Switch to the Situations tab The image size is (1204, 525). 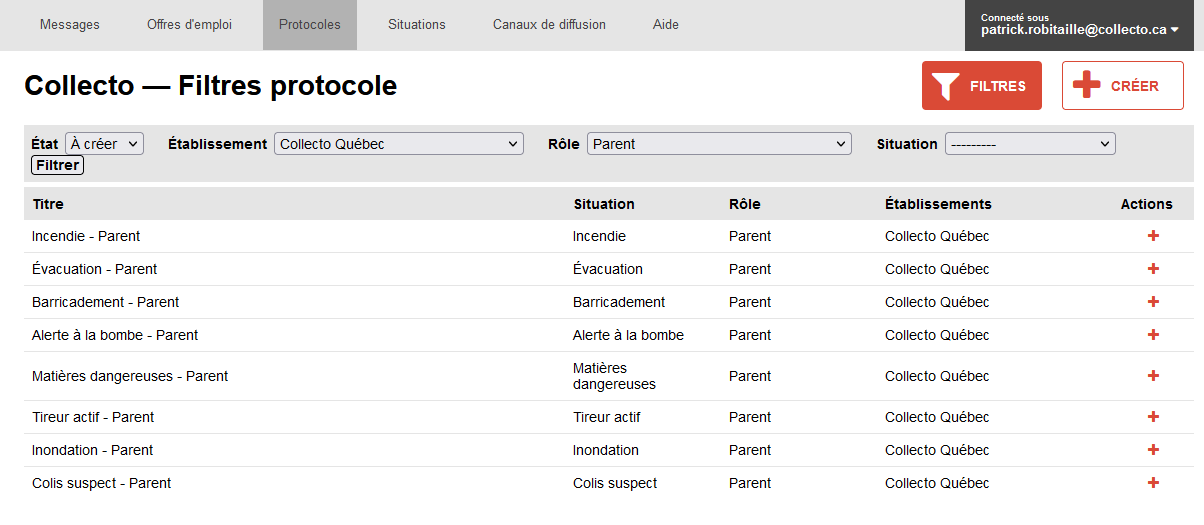(x=417, y=25)
